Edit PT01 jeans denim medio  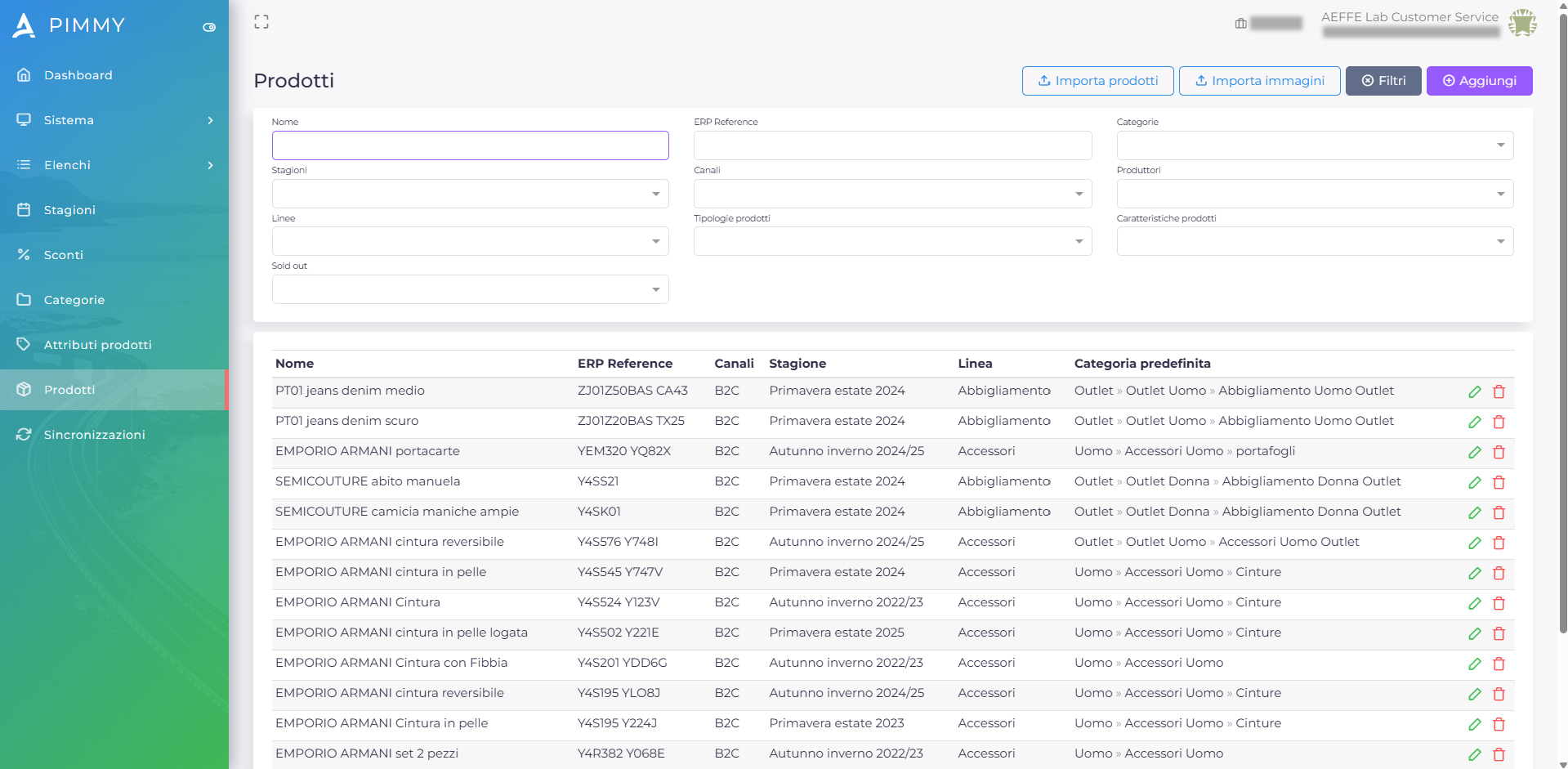pos(1475,392)
